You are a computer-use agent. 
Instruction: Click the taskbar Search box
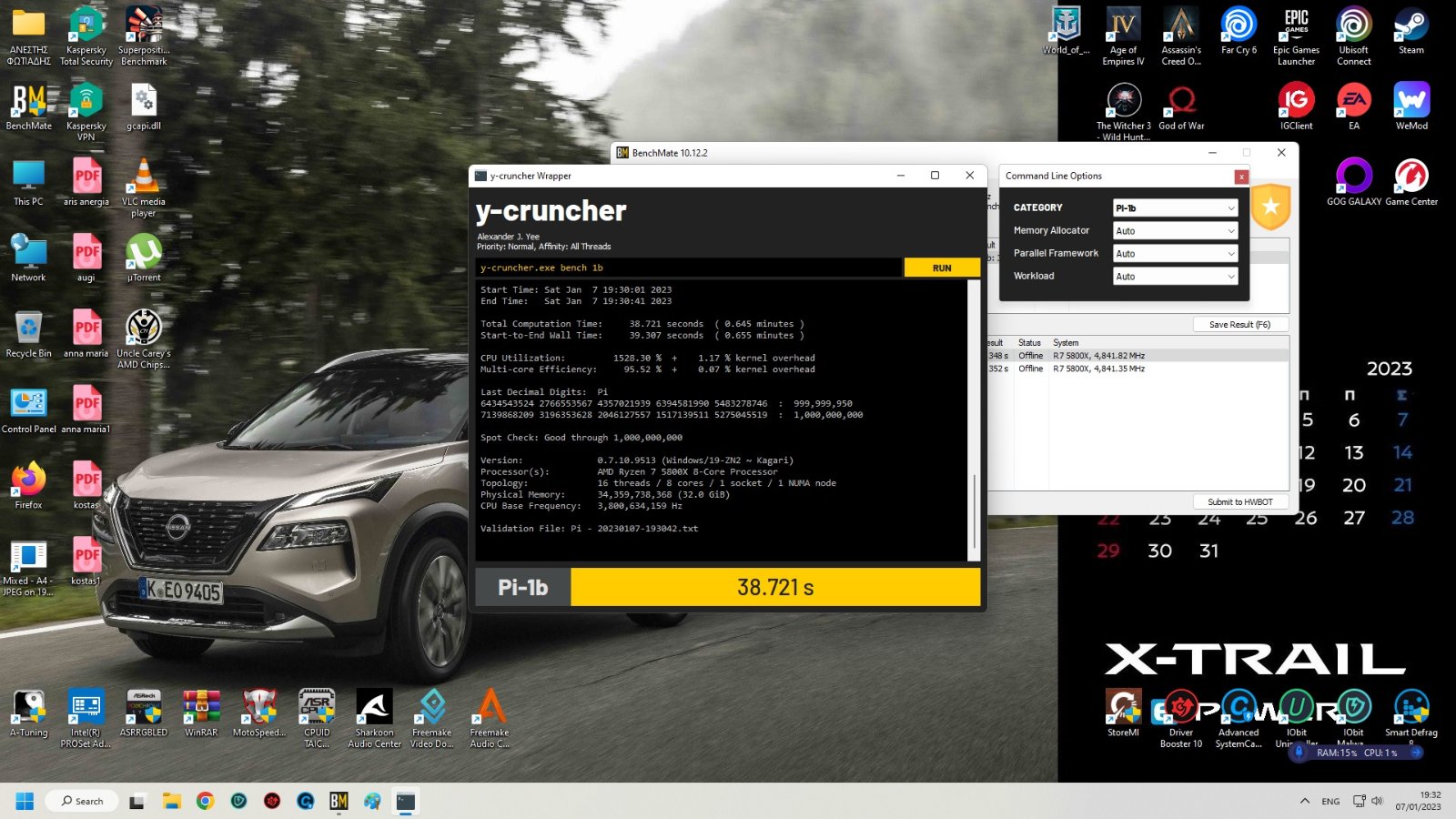click(83, 801)
